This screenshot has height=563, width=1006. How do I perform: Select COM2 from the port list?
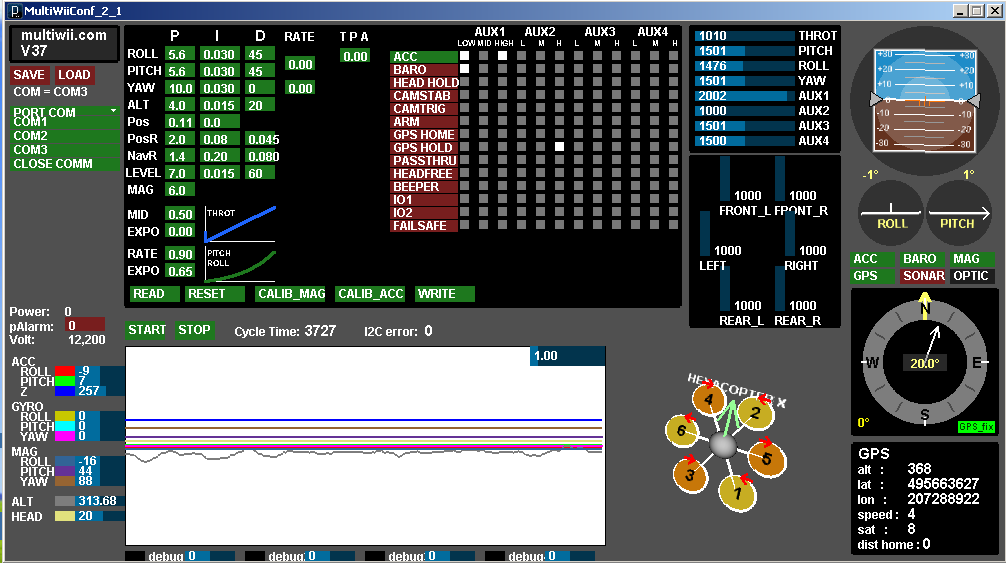(x=31, y=135)
